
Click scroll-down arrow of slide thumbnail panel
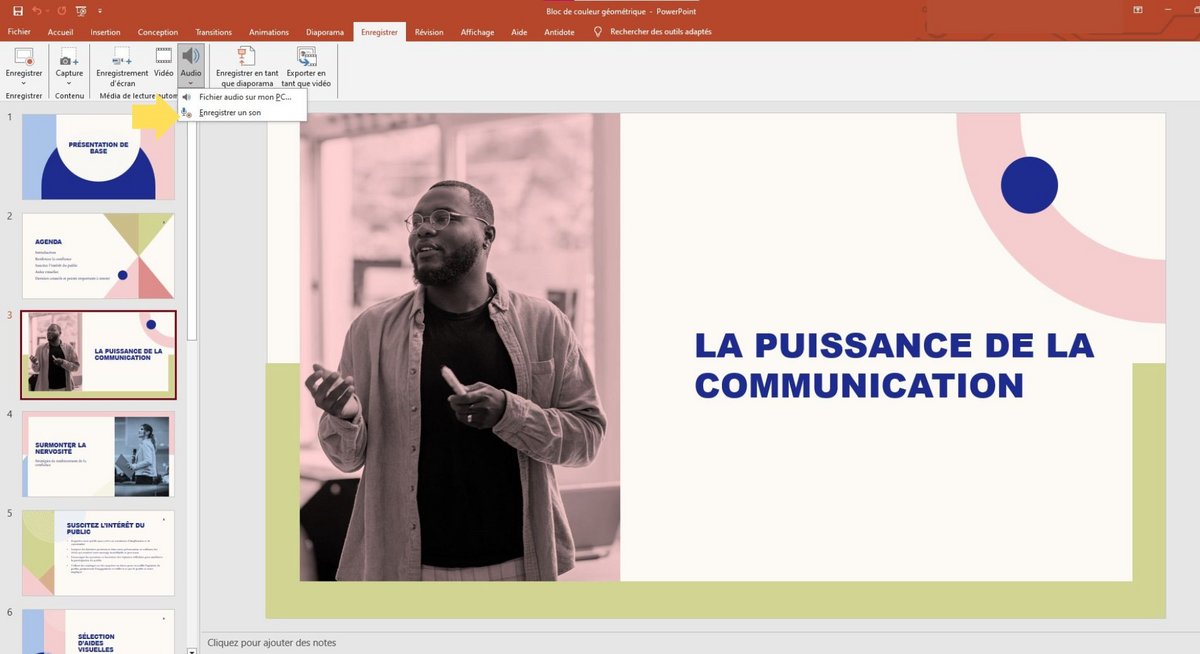tap(192, 649)
